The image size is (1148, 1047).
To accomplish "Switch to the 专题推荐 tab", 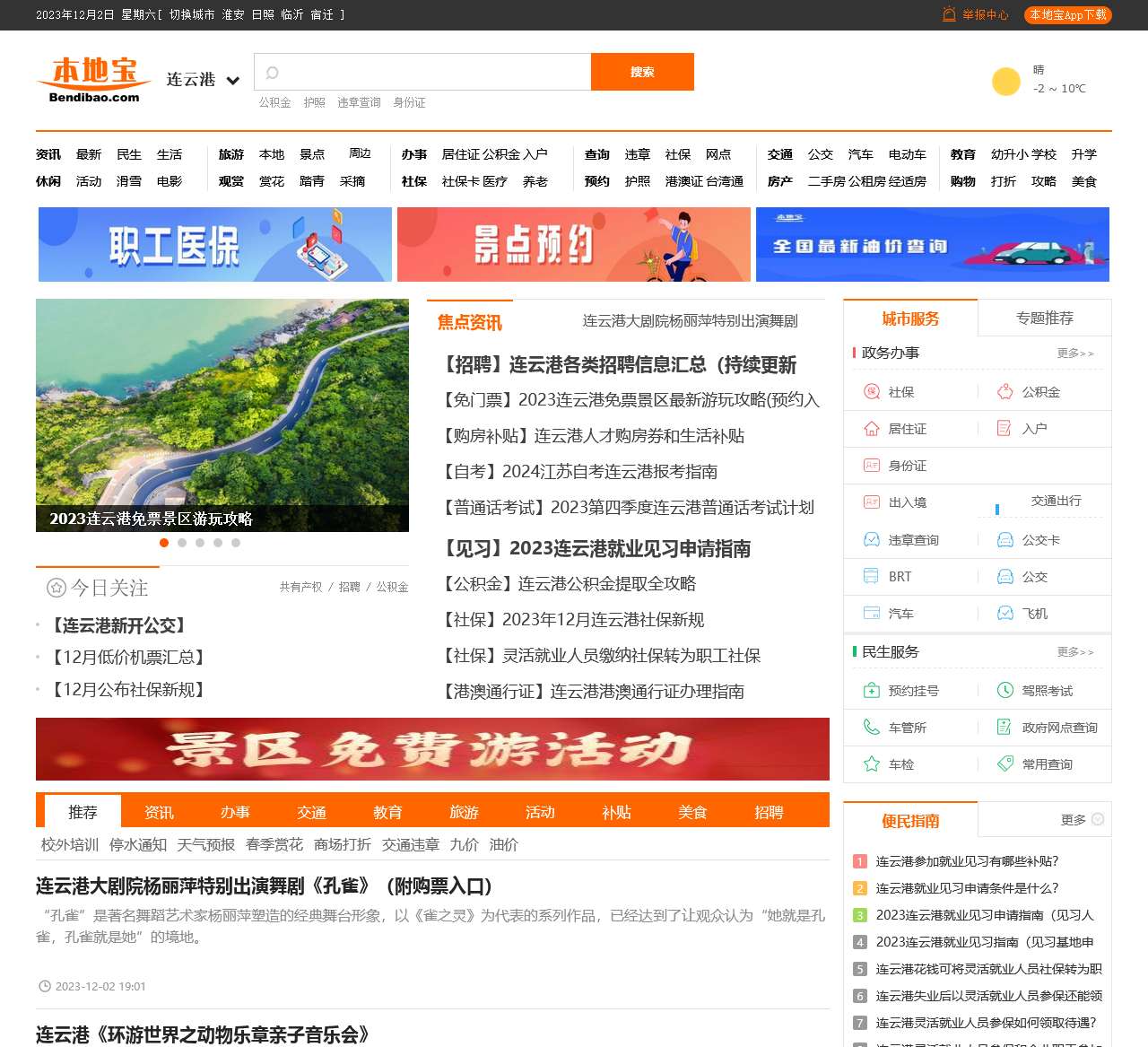I will point(1044,318).
